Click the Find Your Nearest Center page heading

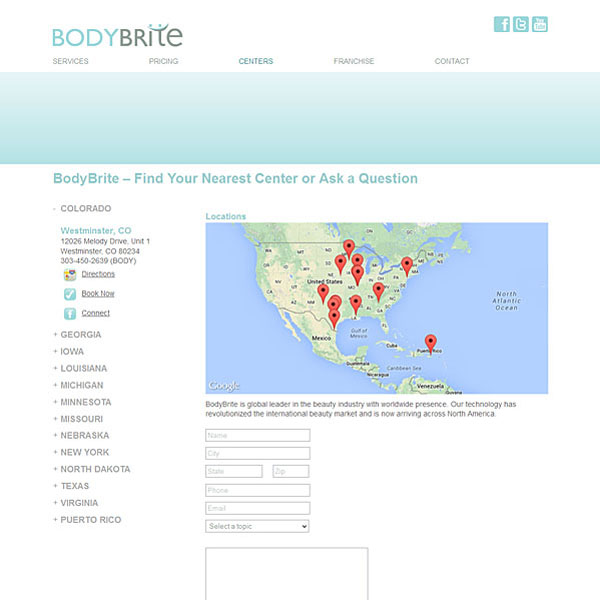tap(235, 178)
